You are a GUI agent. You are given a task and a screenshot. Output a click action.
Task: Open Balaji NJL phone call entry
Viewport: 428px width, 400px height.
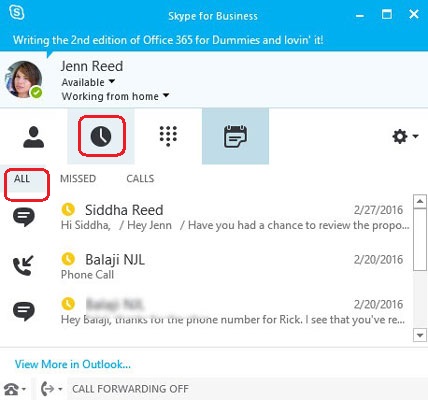207,266
